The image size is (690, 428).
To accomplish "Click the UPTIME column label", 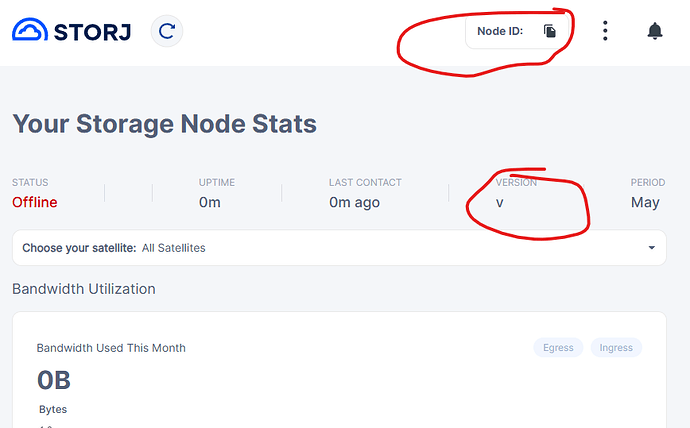I will pyautogui.click(x=217, y=183).
